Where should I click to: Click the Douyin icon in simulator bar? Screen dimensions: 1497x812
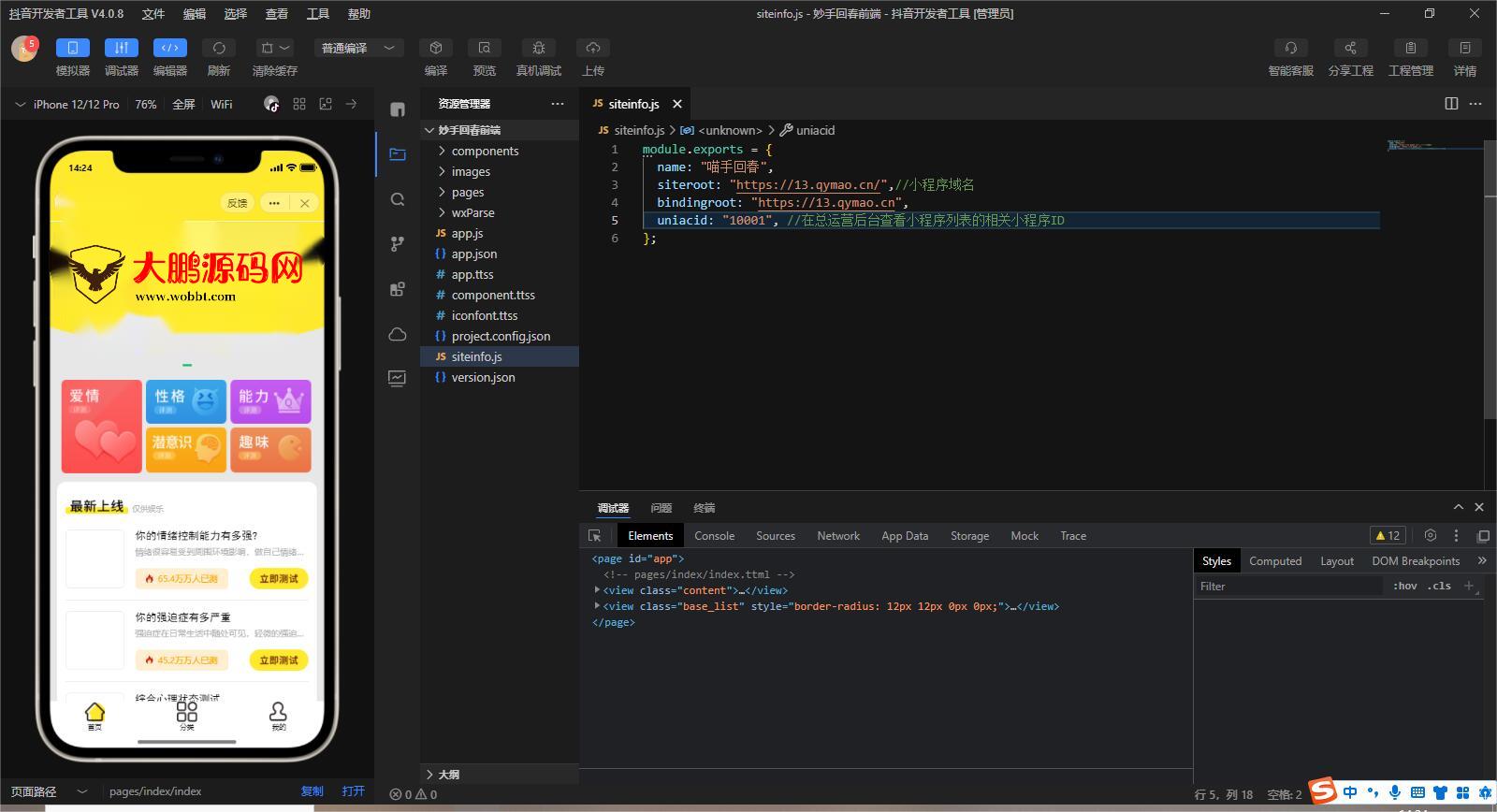click(x=271, y=104)
